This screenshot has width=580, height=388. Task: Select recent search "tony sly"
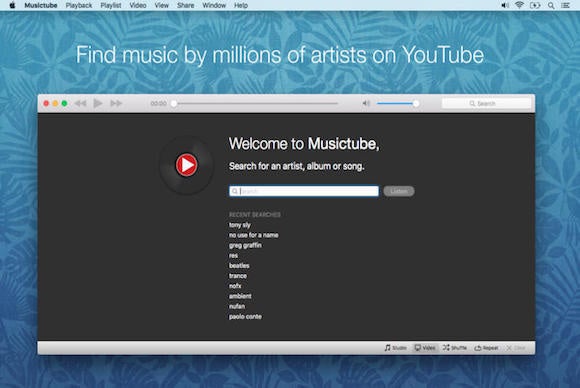pos(240,225)
